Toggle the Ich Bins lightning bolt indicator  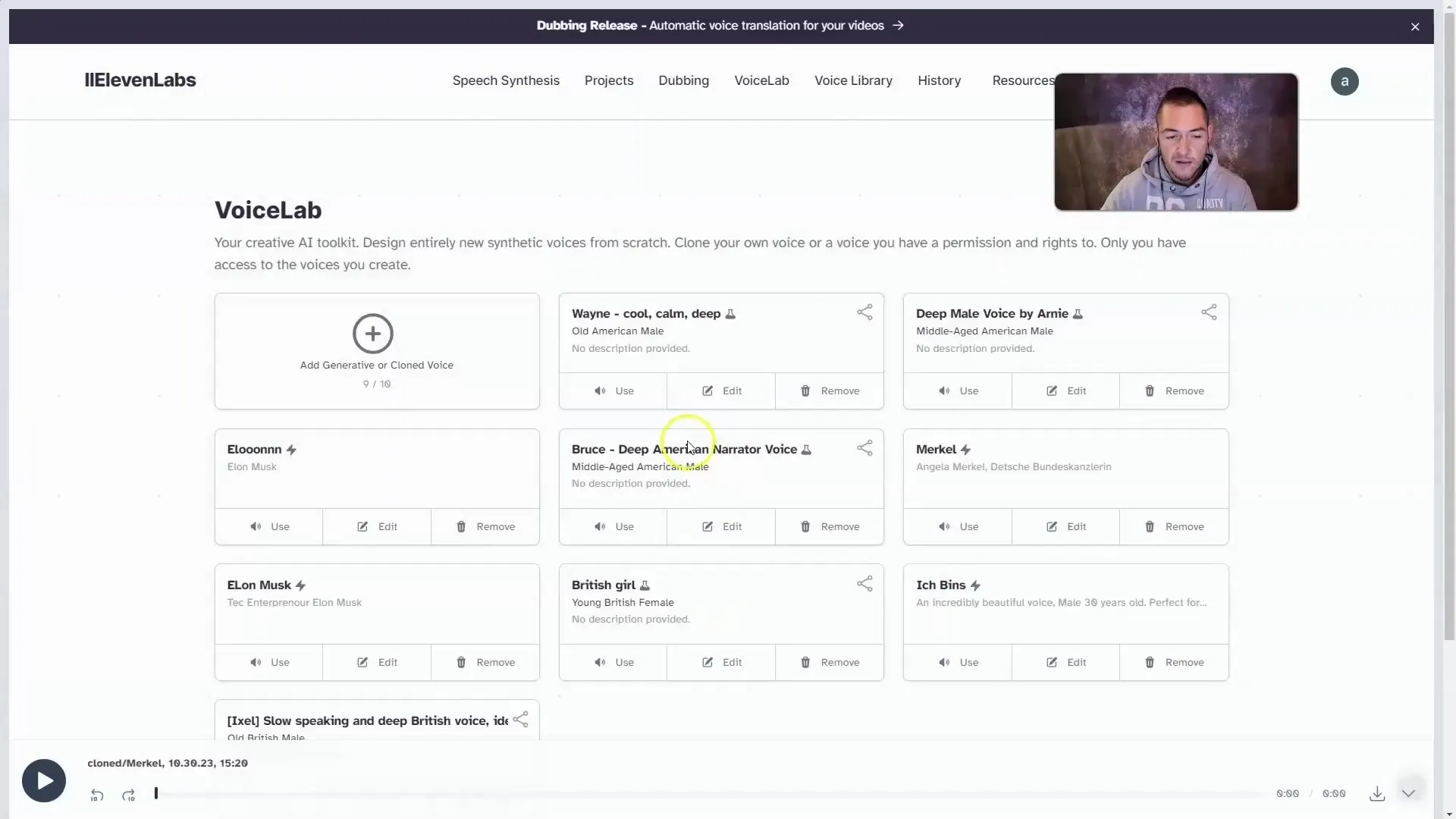(x=976, y=584)
